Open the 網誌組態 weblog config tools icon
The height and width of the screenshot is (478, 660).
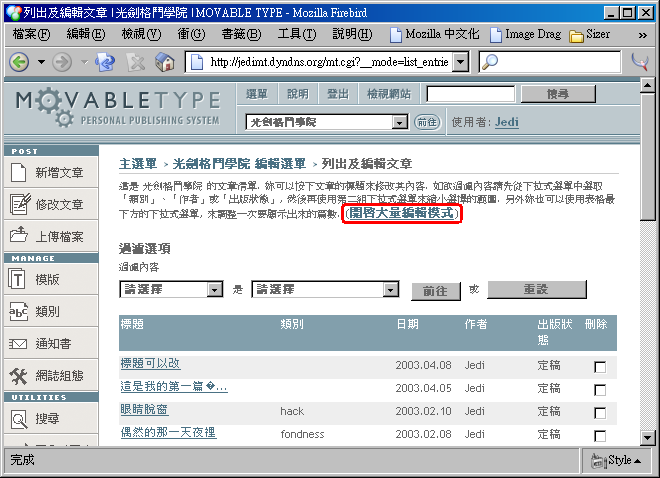tap(18, 375)
